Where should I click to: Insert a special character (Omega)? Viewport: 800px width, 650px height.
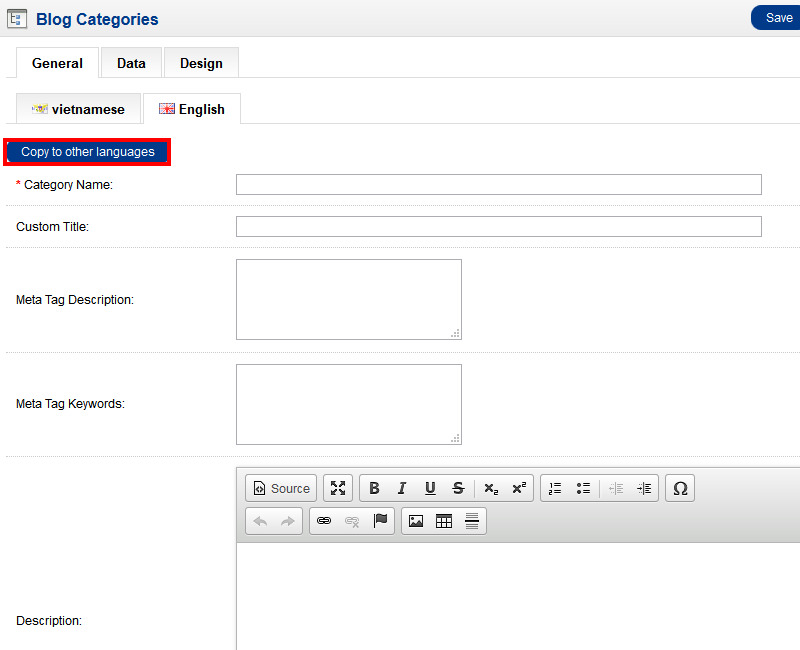680,488
